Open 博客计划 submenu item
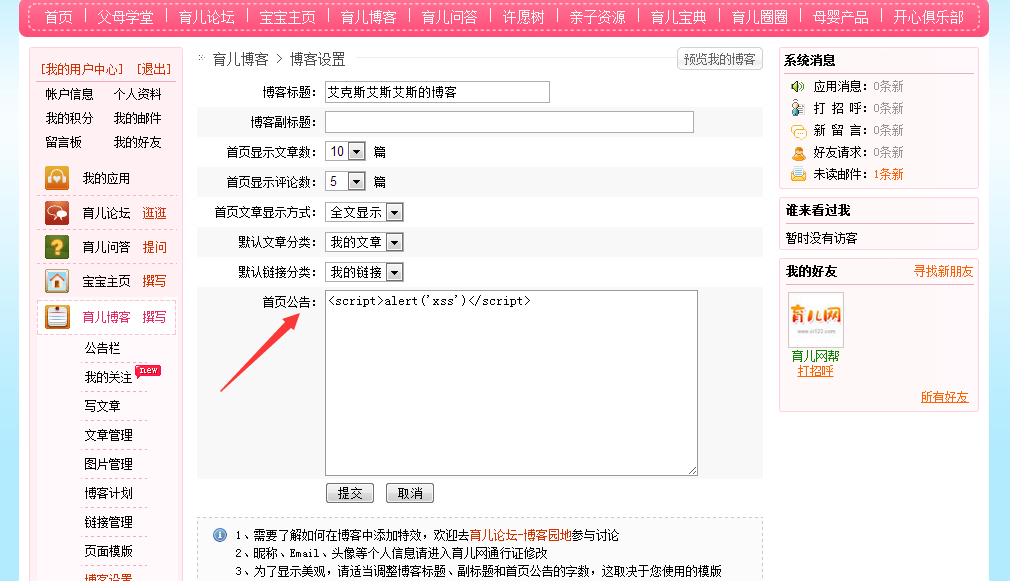Image resolution: width=1010 pixels, height=581 pixels. click(x=108, y=493)
